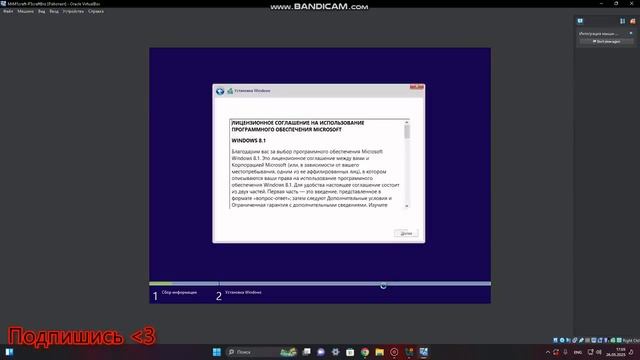Click the VirtualBox hard disk status icon
Image resolution: width=640 pixels, height=360 pixels.
(x=555, y=340)
